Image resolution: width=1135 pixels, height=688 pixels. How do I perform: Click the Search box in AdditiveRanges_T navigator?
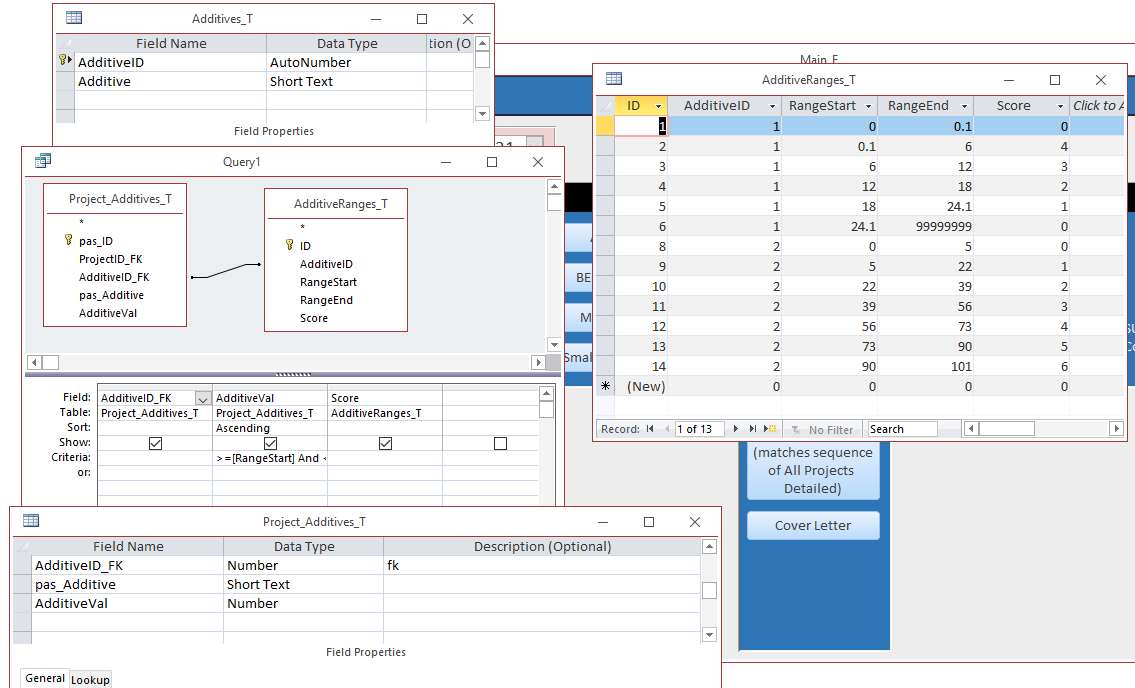903,429
